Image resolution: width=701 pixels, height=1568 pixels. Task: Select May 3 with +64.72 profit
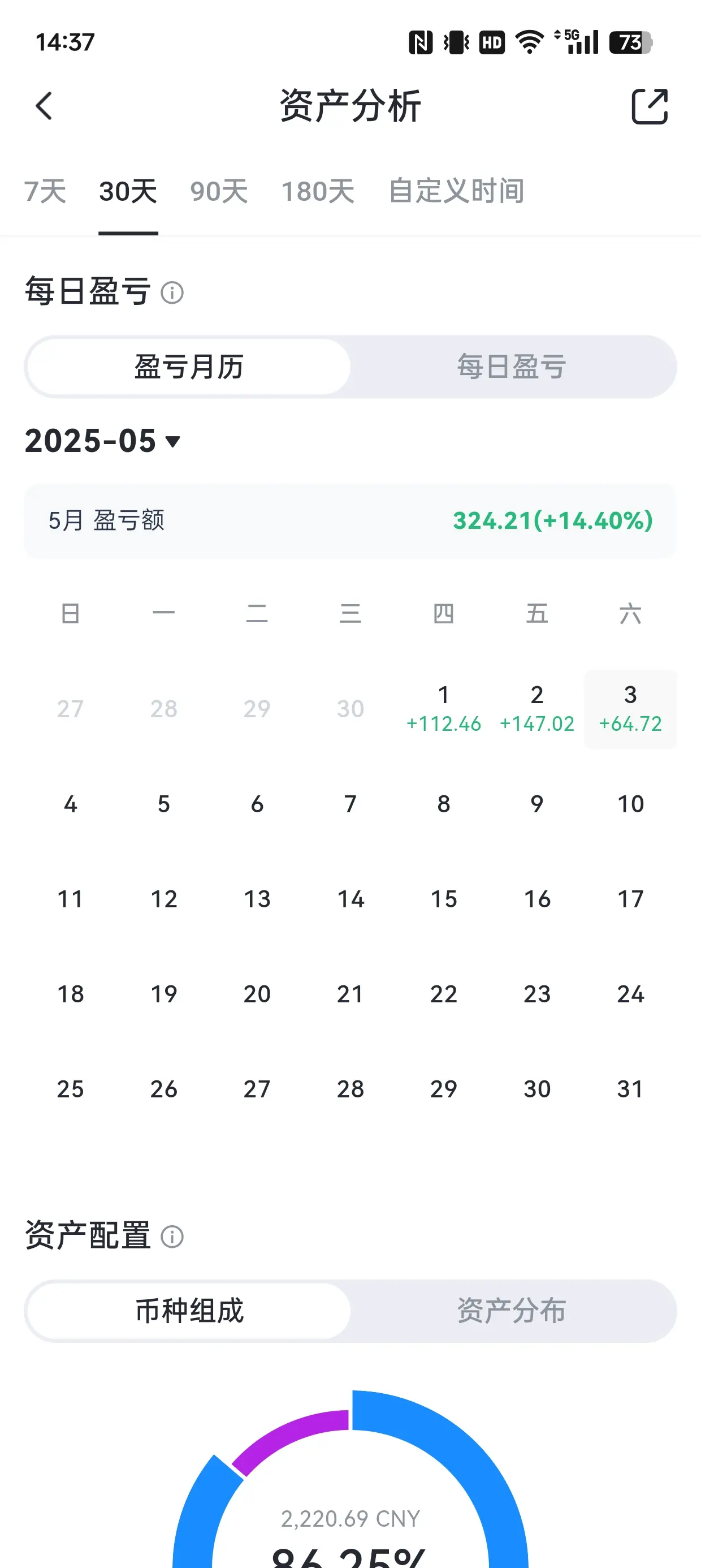click(x=630, y=709)
